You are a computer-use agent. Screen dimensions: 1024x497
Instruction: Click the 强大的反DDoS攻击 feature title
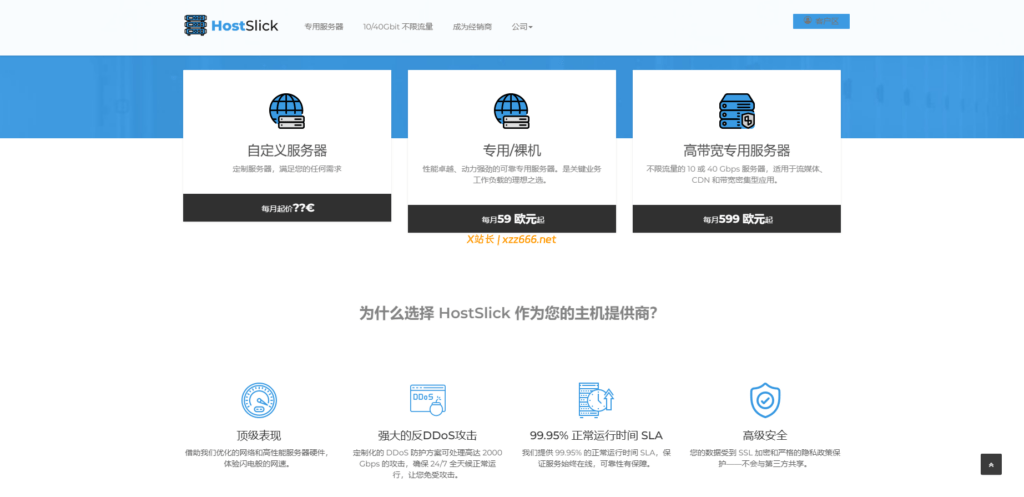[427, 436]
